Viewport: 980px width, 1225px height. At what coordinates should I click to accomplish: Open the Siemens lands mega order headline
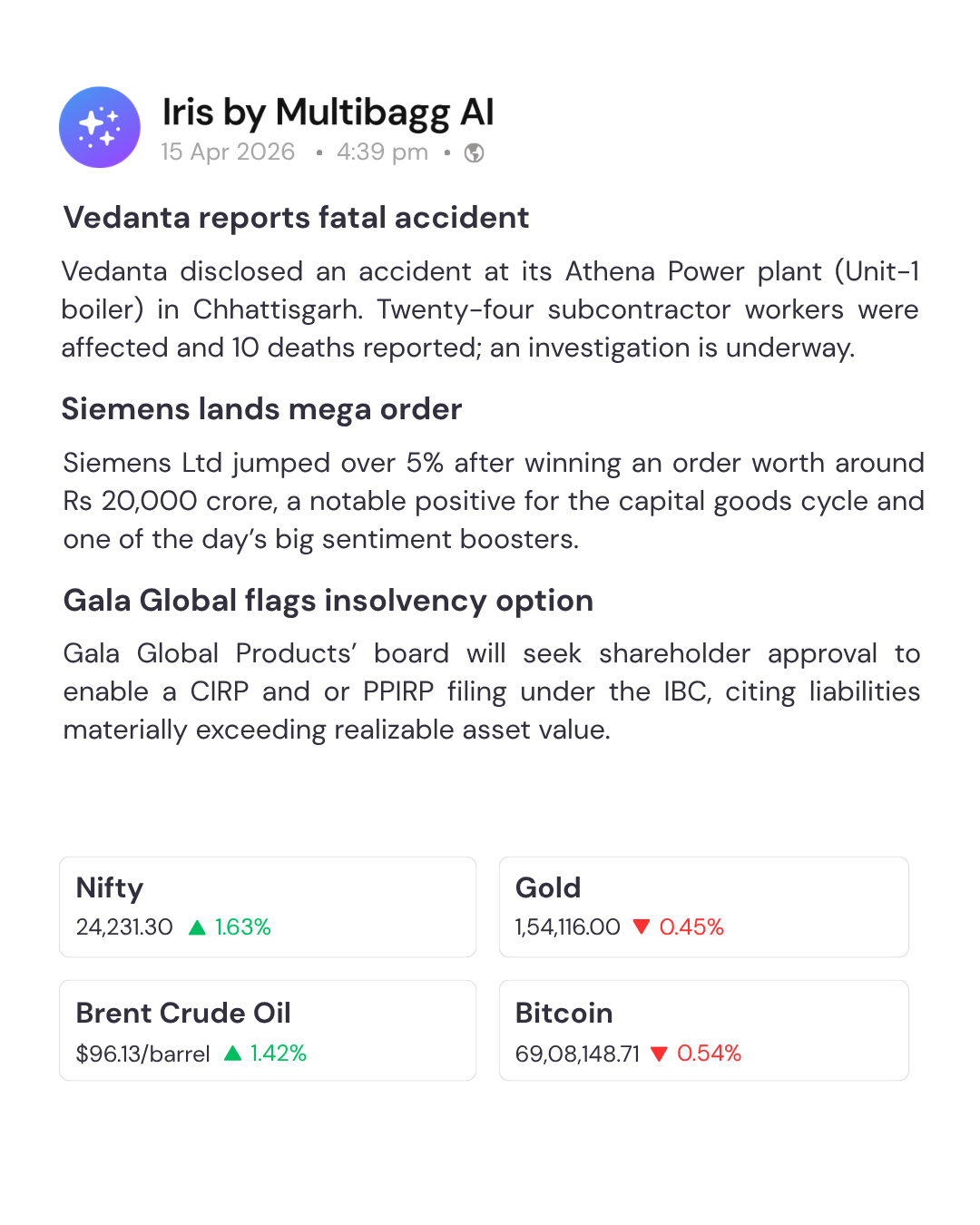click(262, 409)
